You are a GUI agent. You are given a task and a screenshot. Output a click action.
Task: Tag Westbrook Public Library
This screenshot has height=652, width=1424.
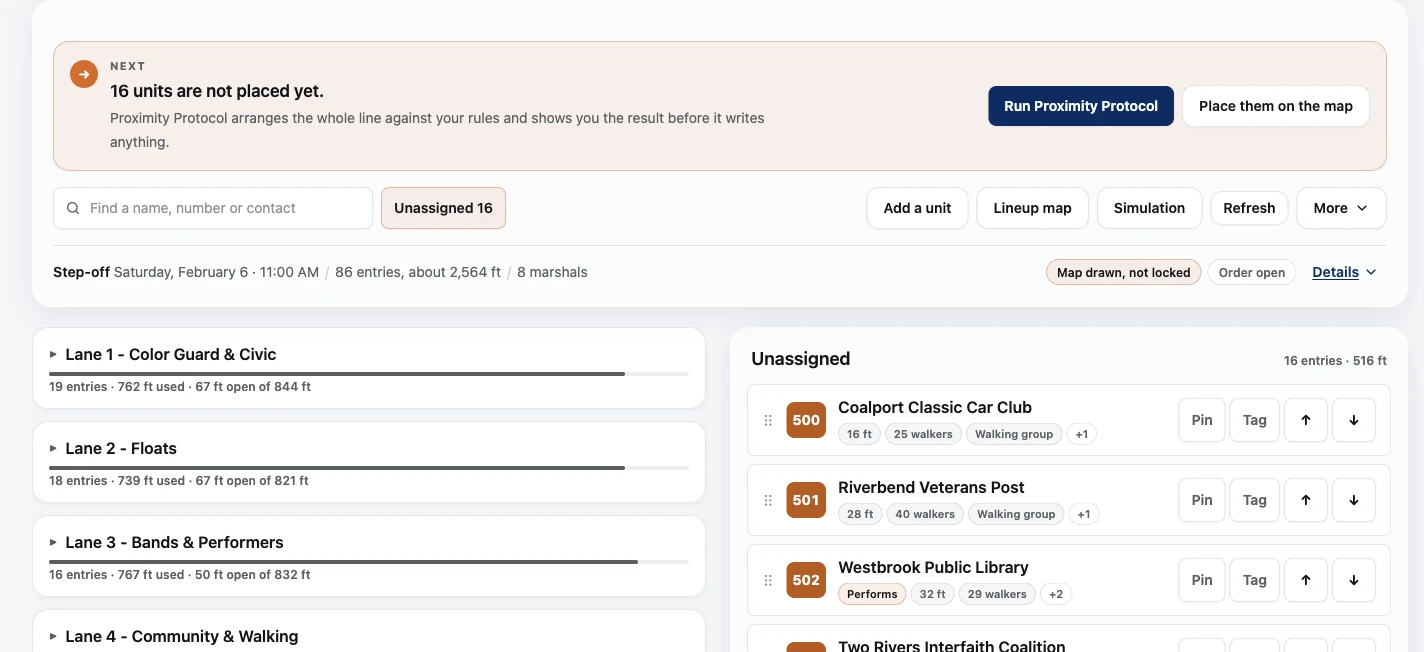1254,580
